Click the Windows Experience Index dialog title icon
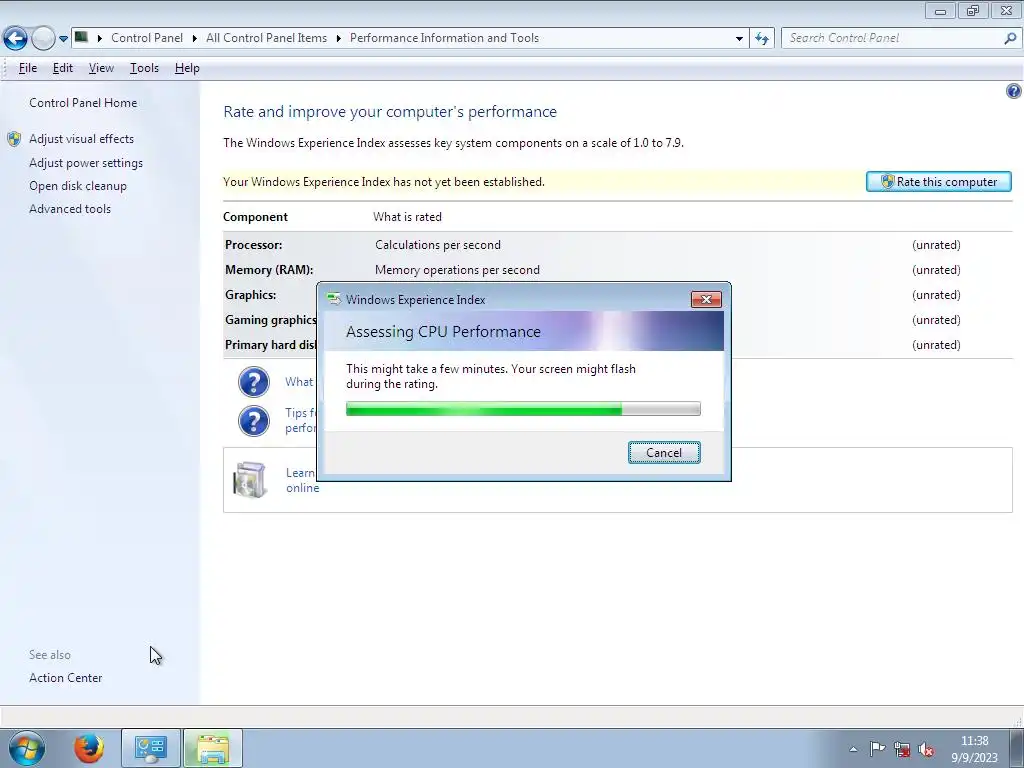This screenshot has width=1024, height=768. pos(334,299)
